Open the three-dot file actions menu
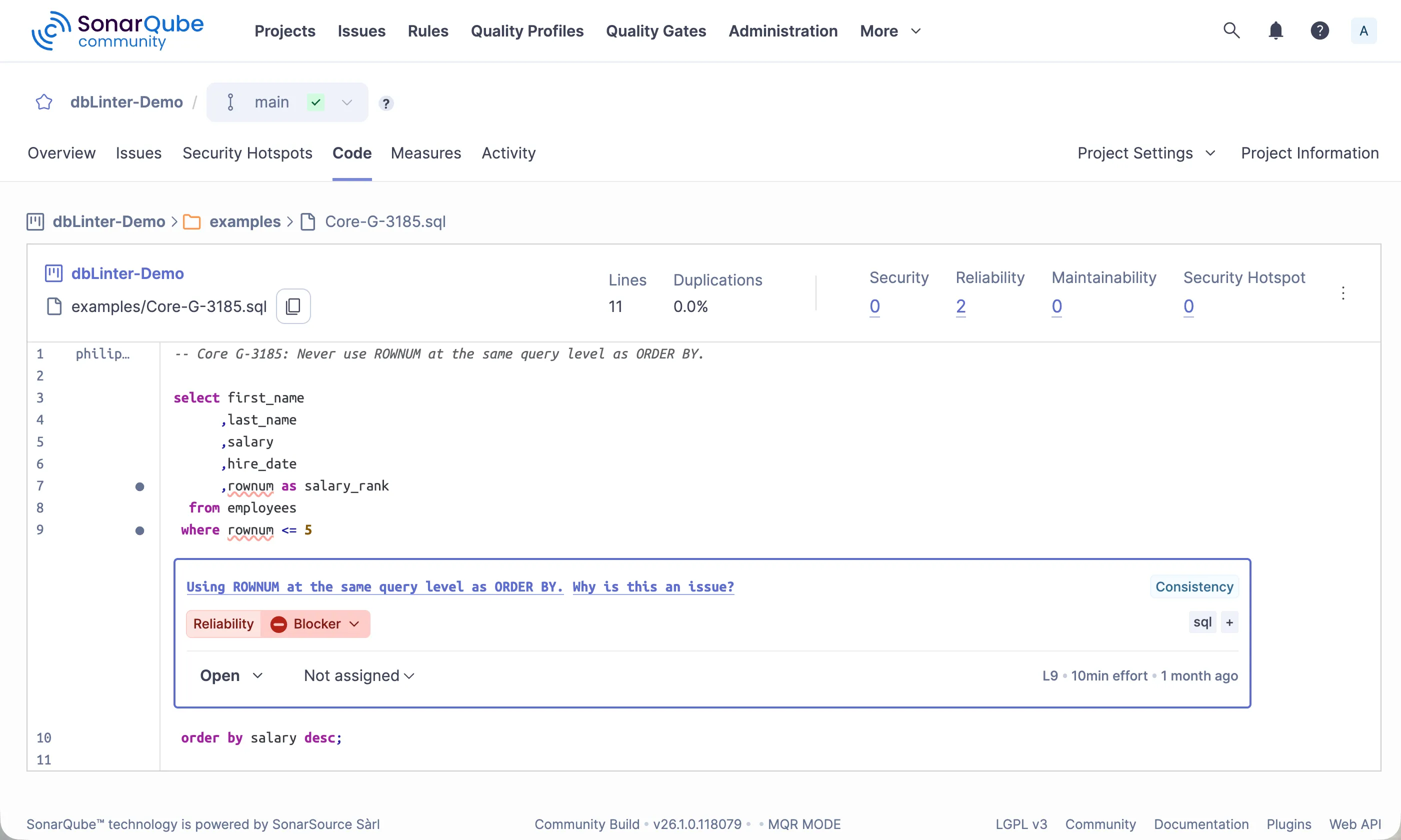 click(x=1342, y=292)
